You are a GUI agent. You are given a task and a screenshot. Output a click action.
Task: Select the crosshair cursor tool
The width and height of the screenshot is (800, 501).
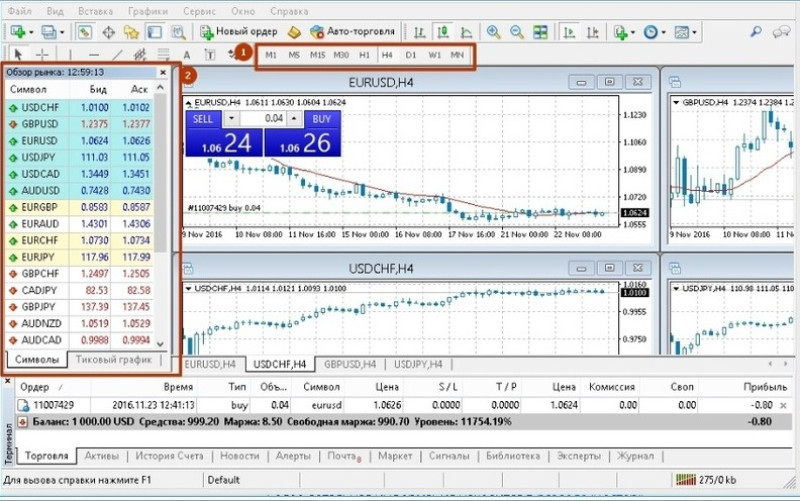point(42,55)
